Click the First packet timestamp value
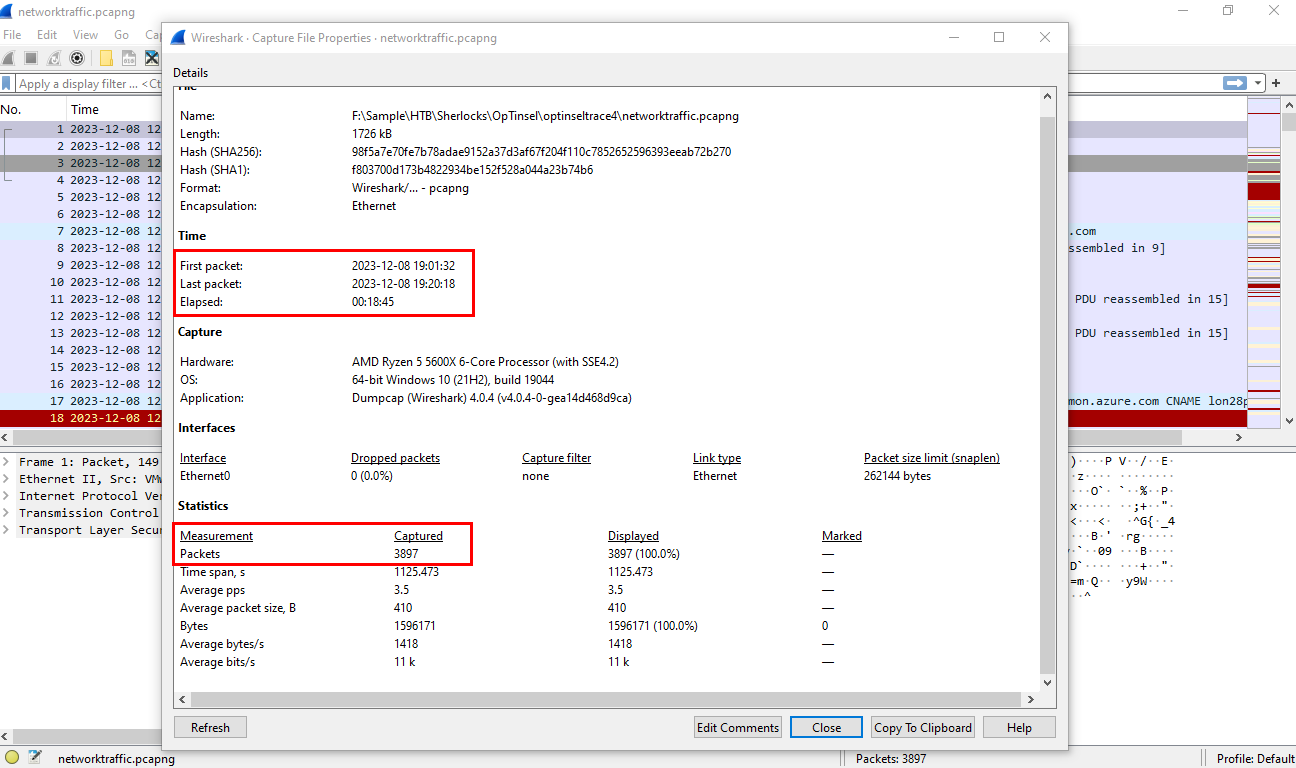 coord(403,266)
